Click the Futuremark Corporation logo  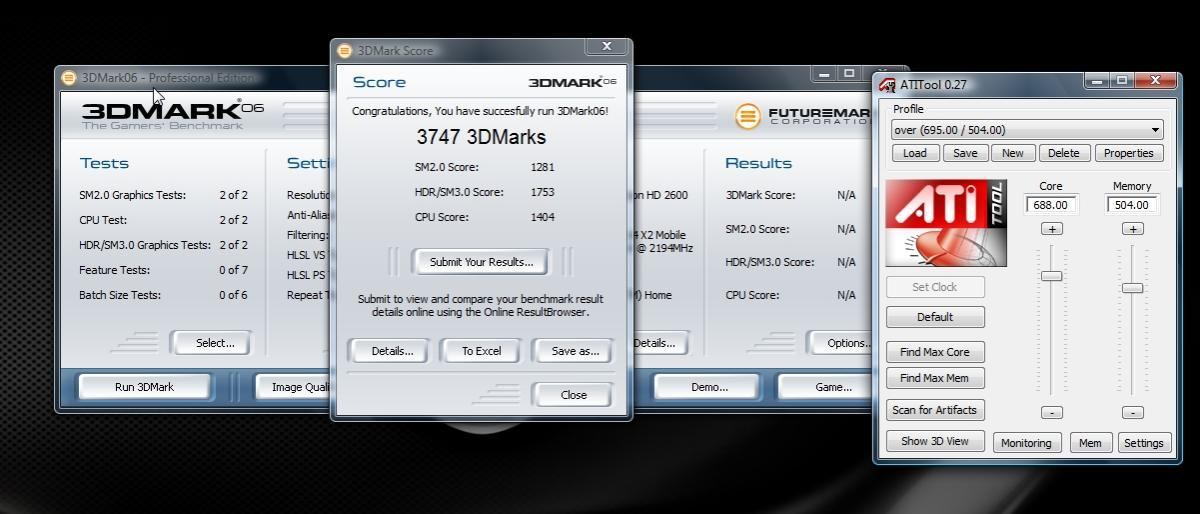point(801,116)
